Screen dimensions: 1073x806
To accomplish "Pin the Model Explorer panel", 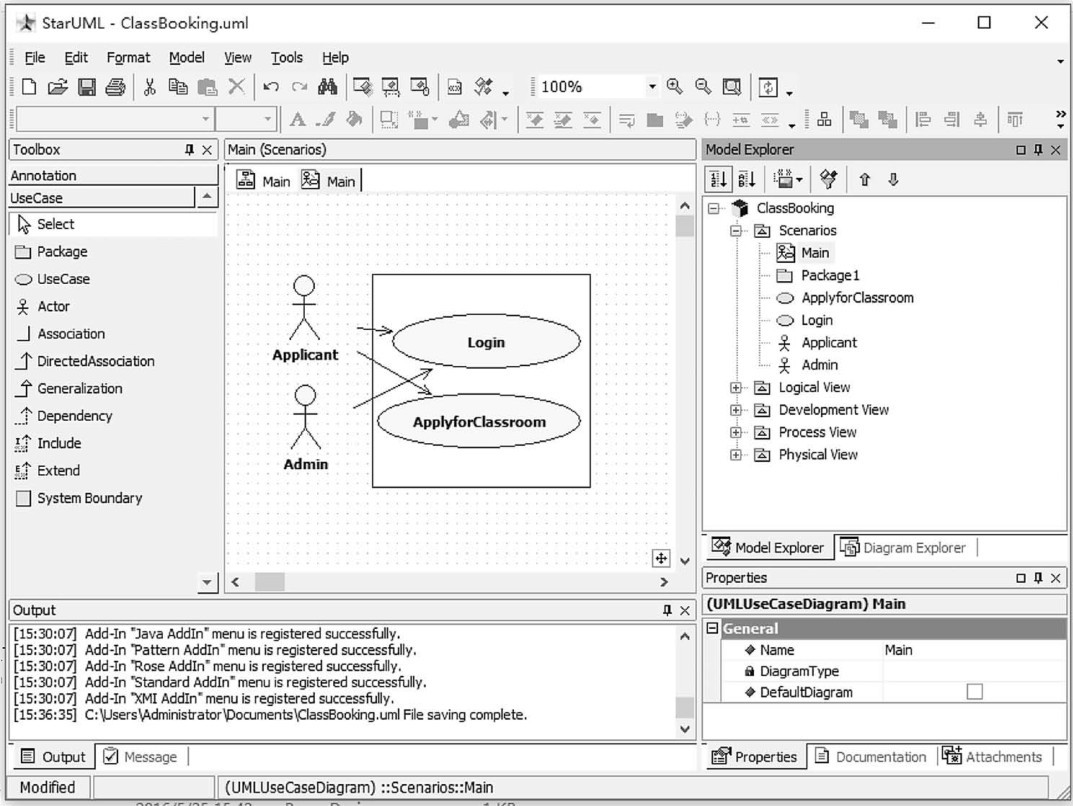I will click(1039, 149).
